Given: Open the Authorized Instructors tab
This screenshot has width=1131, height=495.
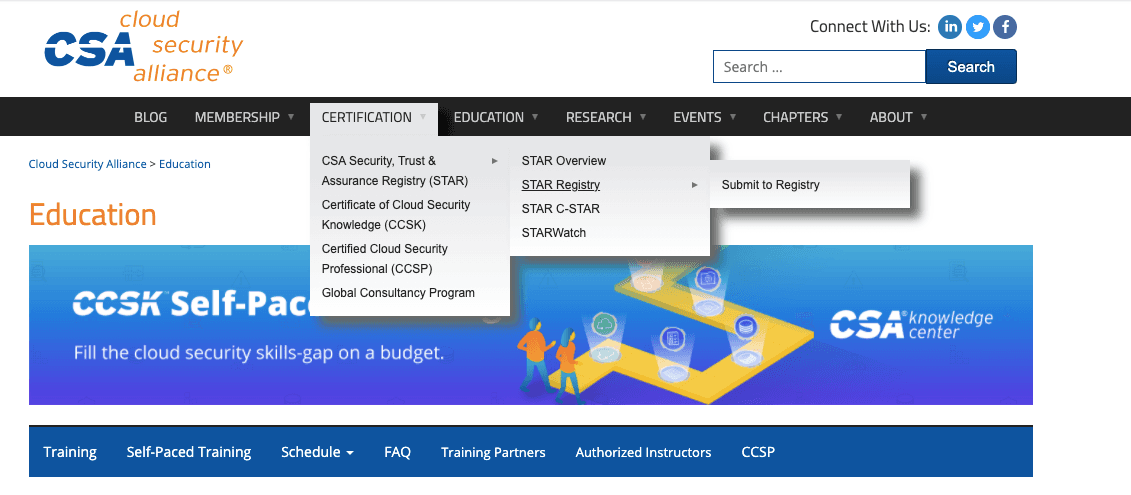Looking at the screenshot, I should [643, 452].
